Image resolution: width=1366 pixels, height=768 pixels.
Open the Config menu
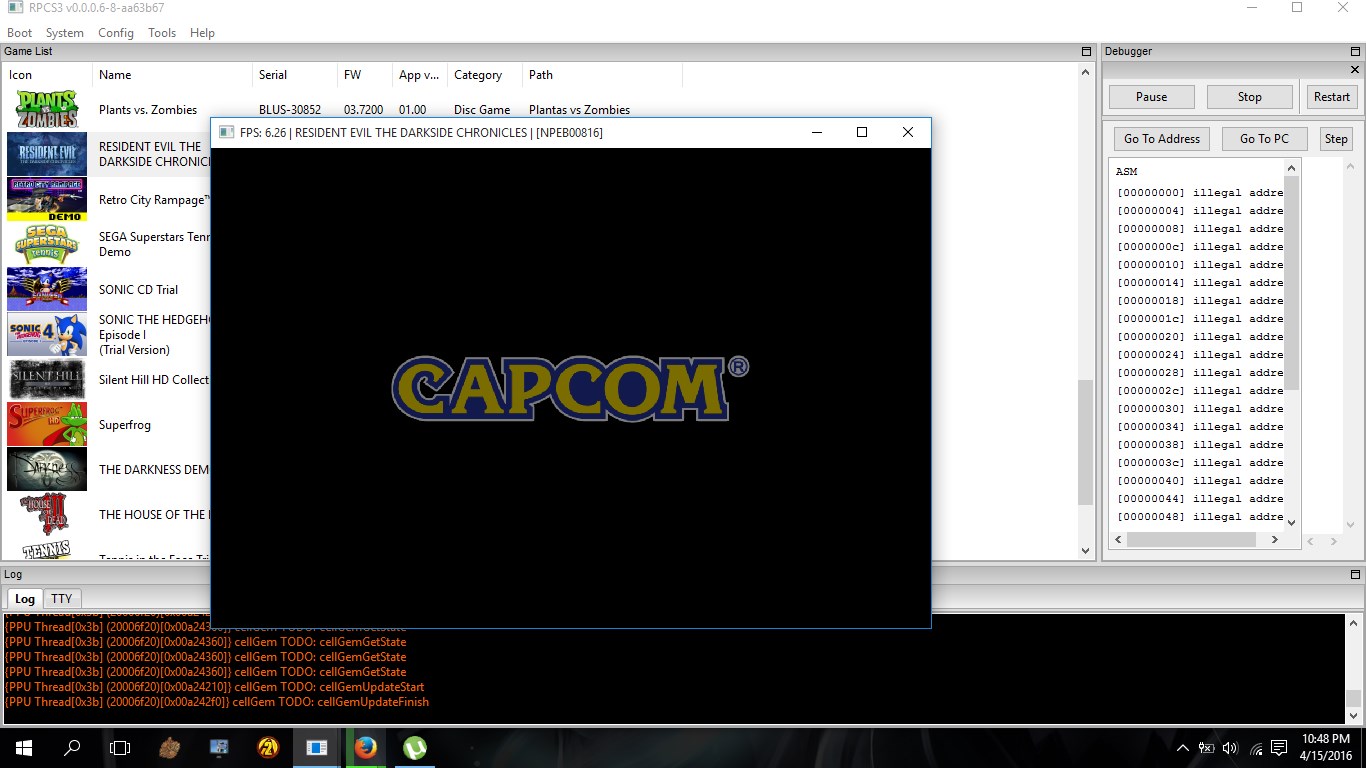pos(116,33)
